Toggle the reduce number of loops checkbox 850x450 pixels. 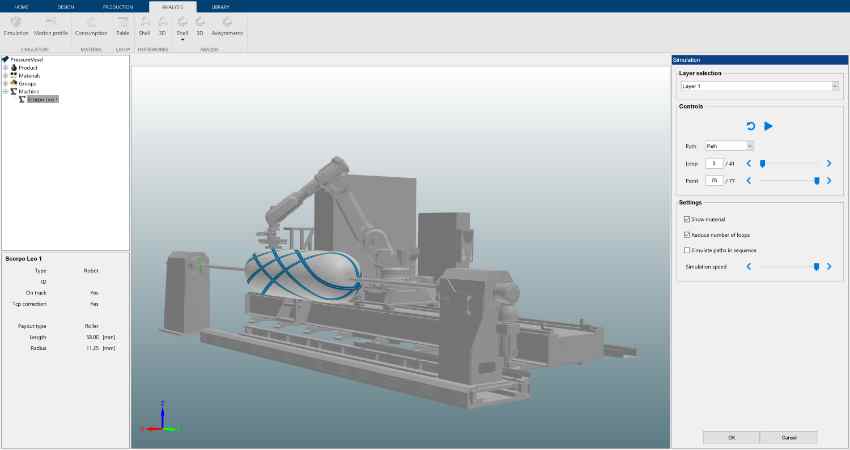click(x=686, y=234)
